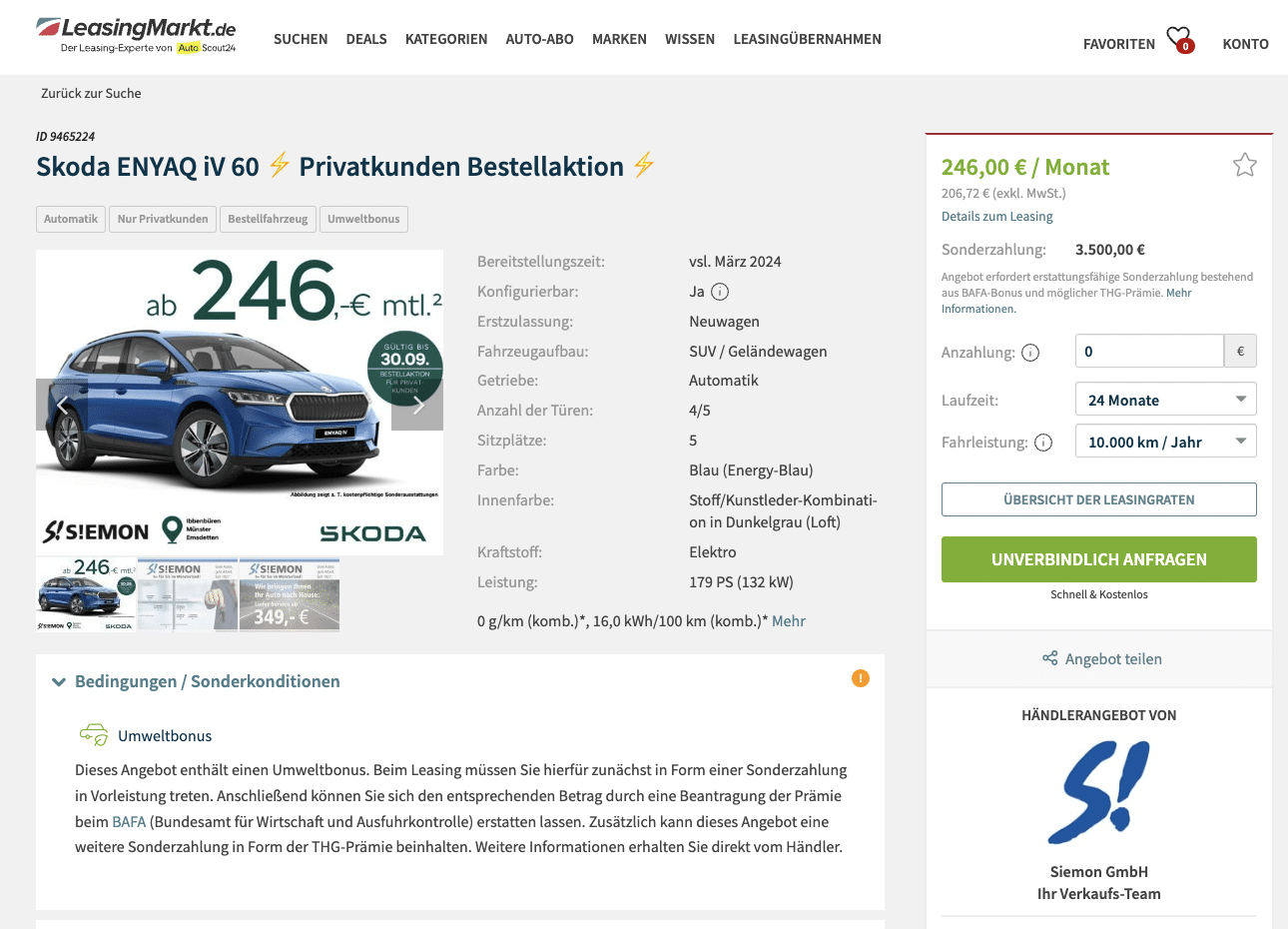Open the DEALS menu
The height and width of the screenshot is (929, 1288).
click(x=366, y=39)
